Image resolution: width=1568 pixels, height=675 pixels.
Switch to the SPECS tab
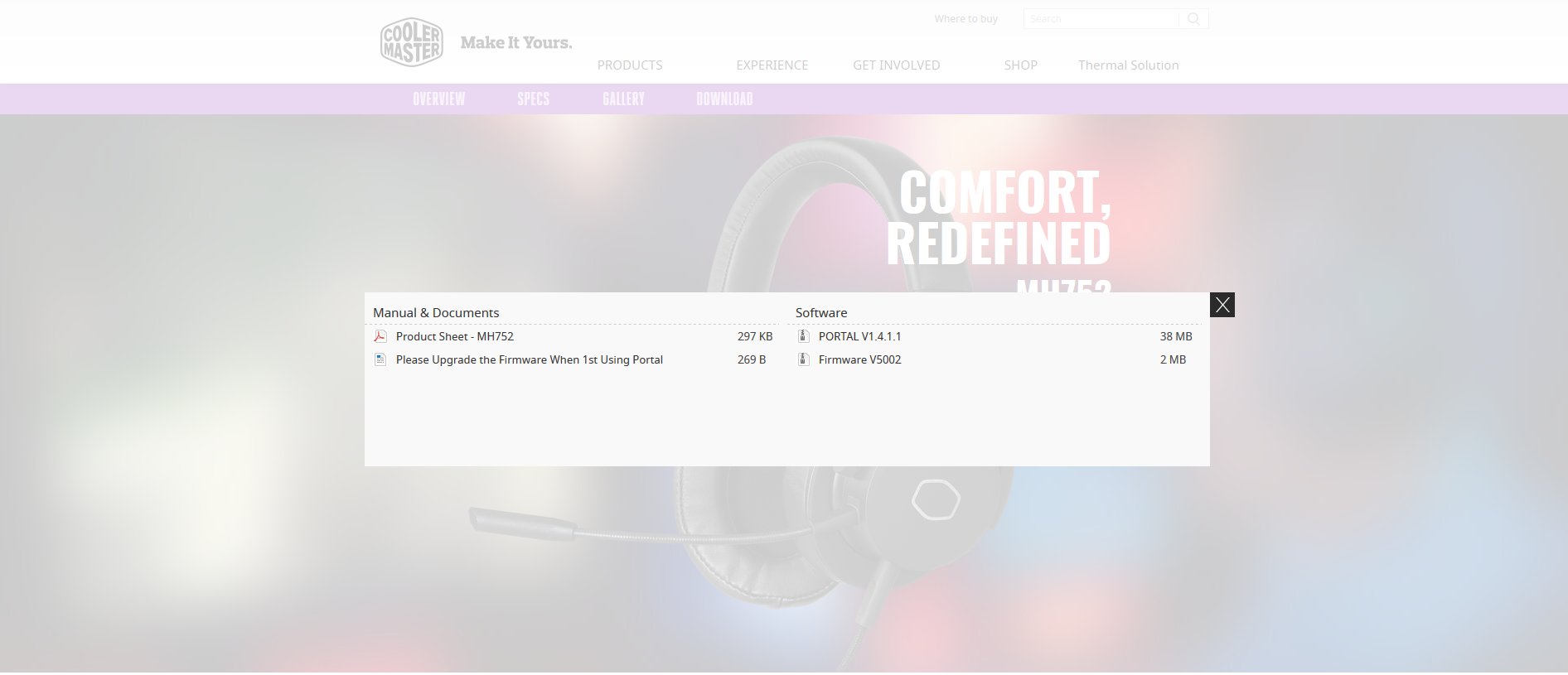[533, 99]
